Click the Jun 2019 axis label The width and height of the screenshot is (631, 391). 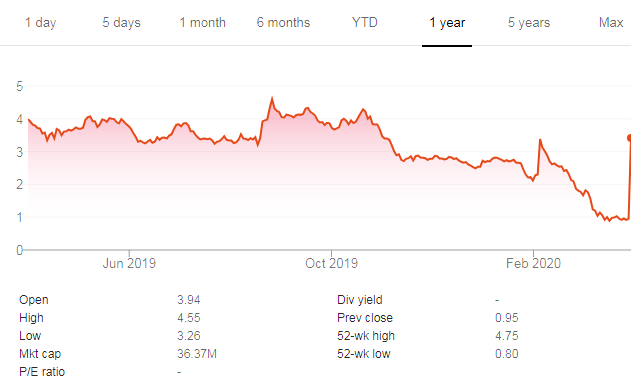(129, 263)
